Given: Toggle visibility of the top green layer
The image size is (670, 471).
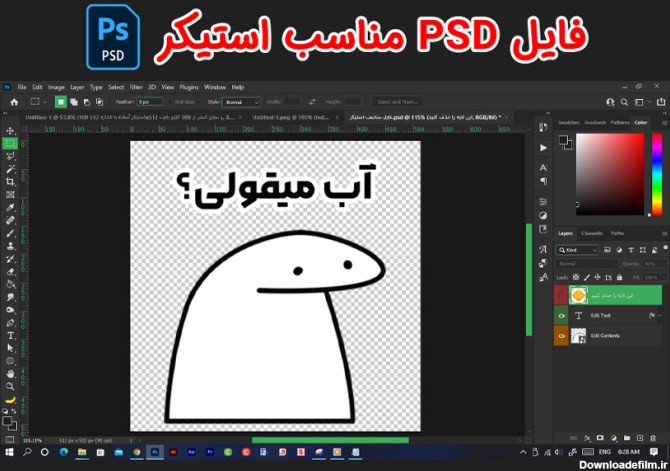Looking at the screenshot, I should 562,295.
